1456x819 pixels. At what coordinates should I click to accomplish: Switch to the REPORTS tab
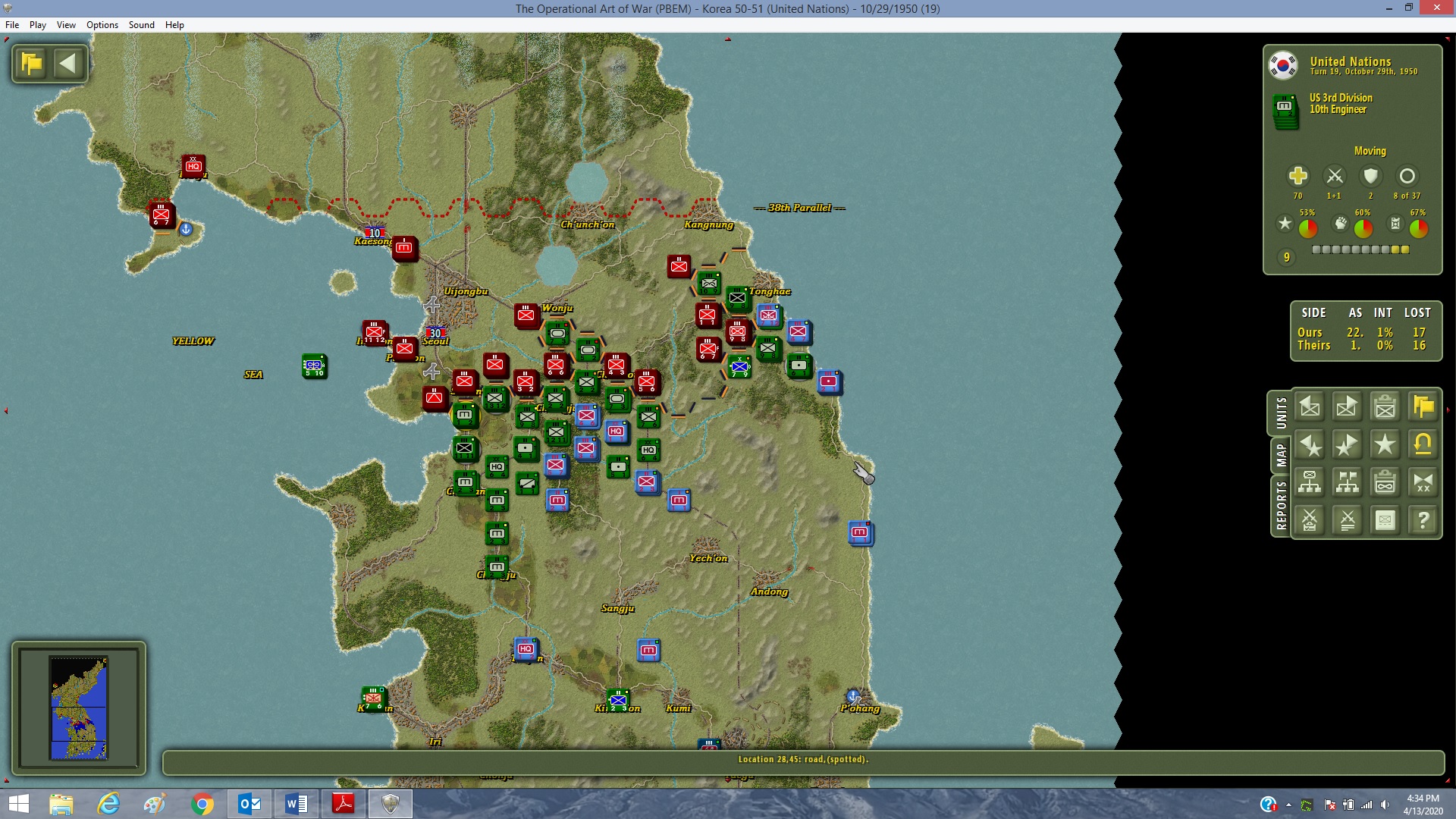1282,505
